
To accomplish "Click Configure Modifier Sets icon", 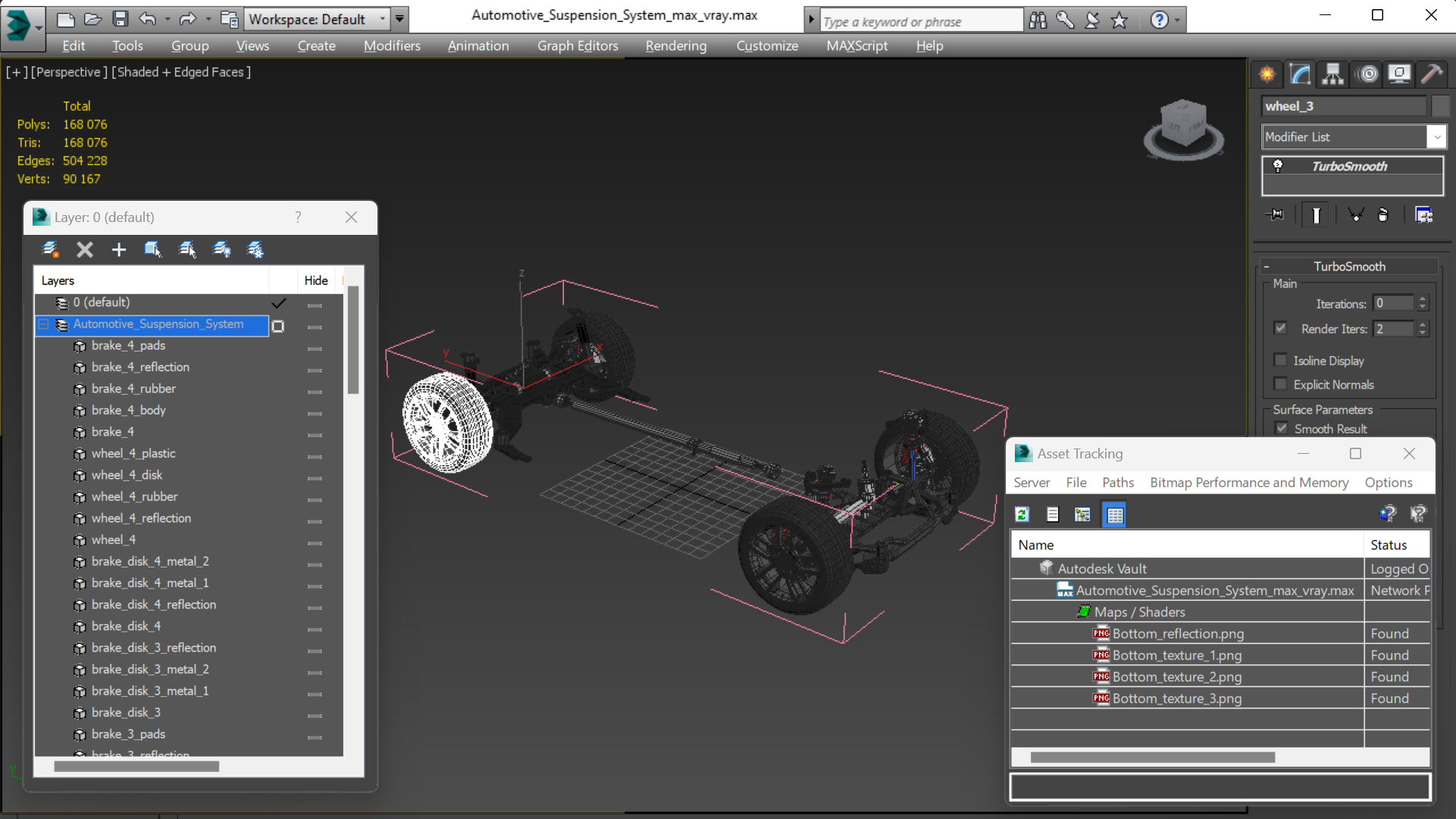I will tap(1424, 215).
